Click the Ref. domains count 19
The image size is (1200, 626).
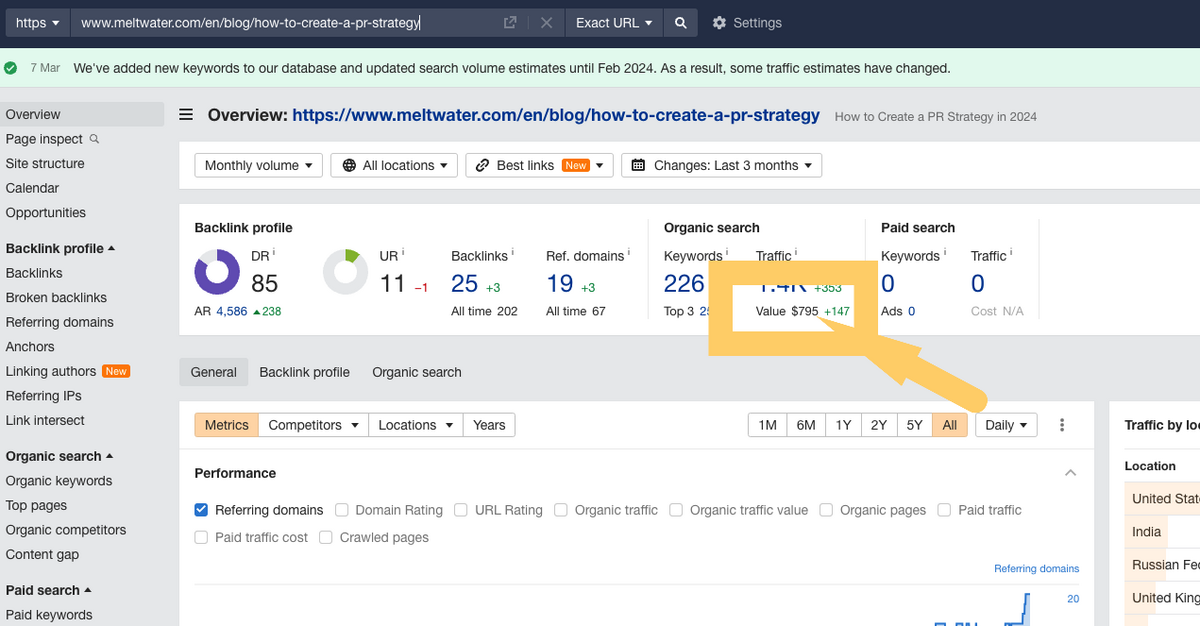pos(560,284)
